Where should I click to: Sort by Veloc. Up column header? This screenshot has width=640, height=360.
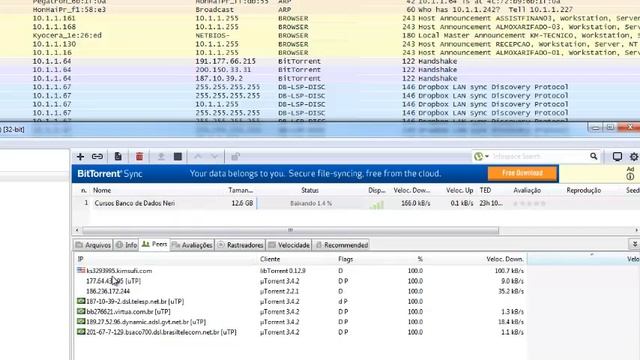(x=460, y=190)
